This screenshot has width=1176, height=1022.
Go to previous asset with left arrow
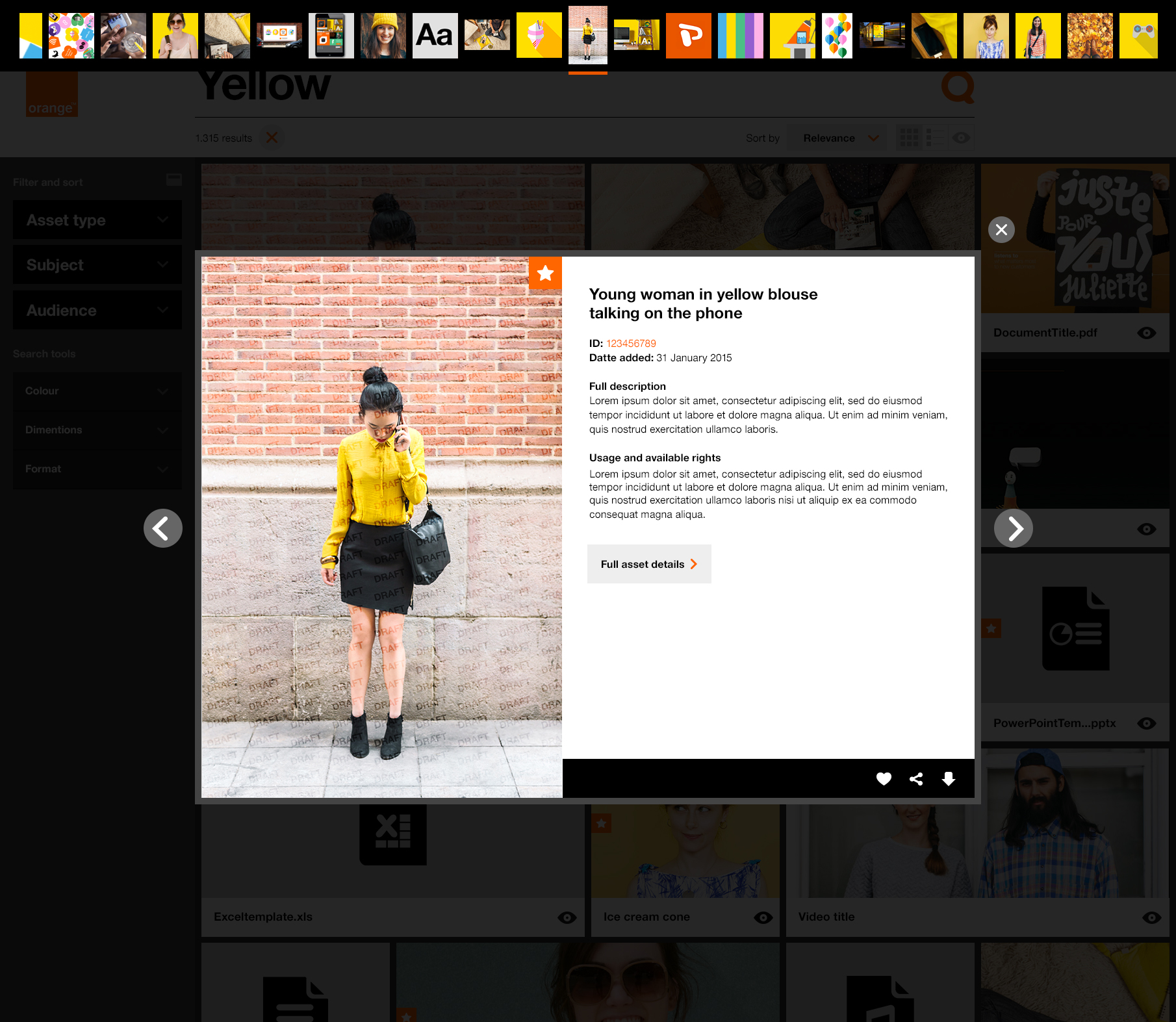point(162,528)
